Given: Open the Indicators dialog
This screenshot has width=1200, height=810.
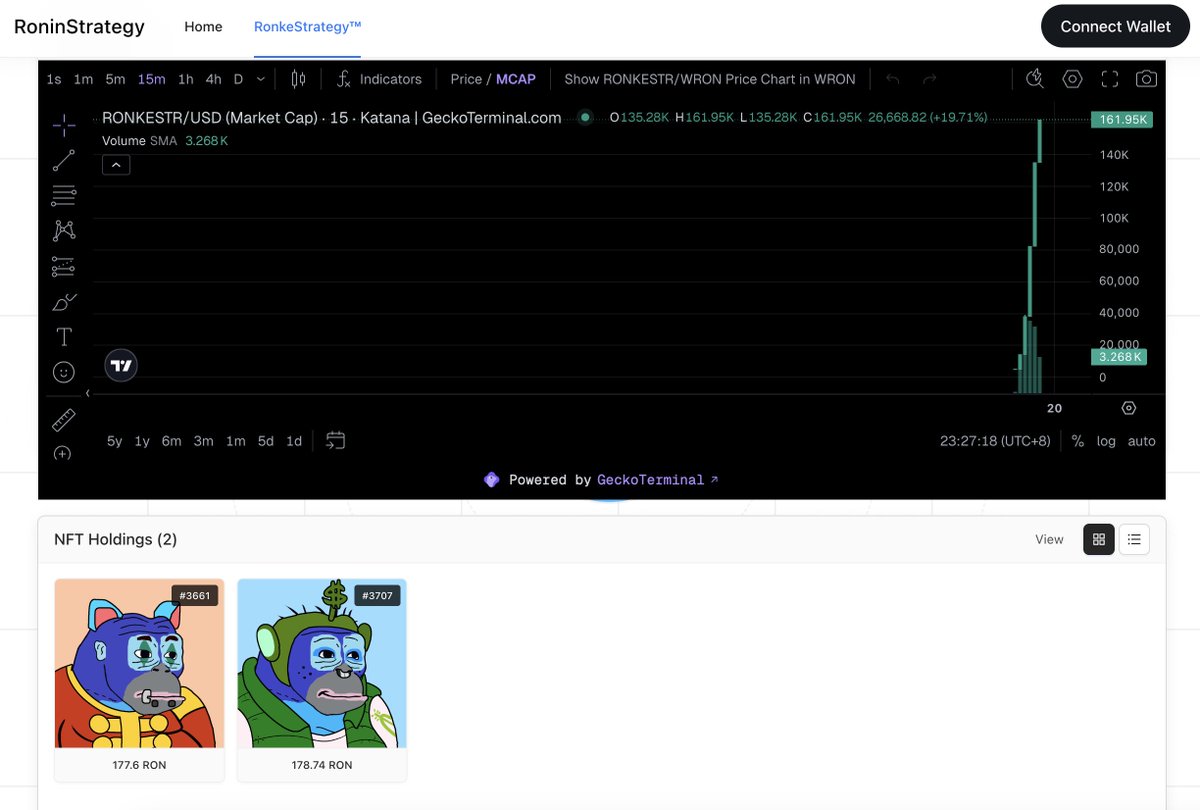Looking at the screenshot, I should (x=379, y=79).
